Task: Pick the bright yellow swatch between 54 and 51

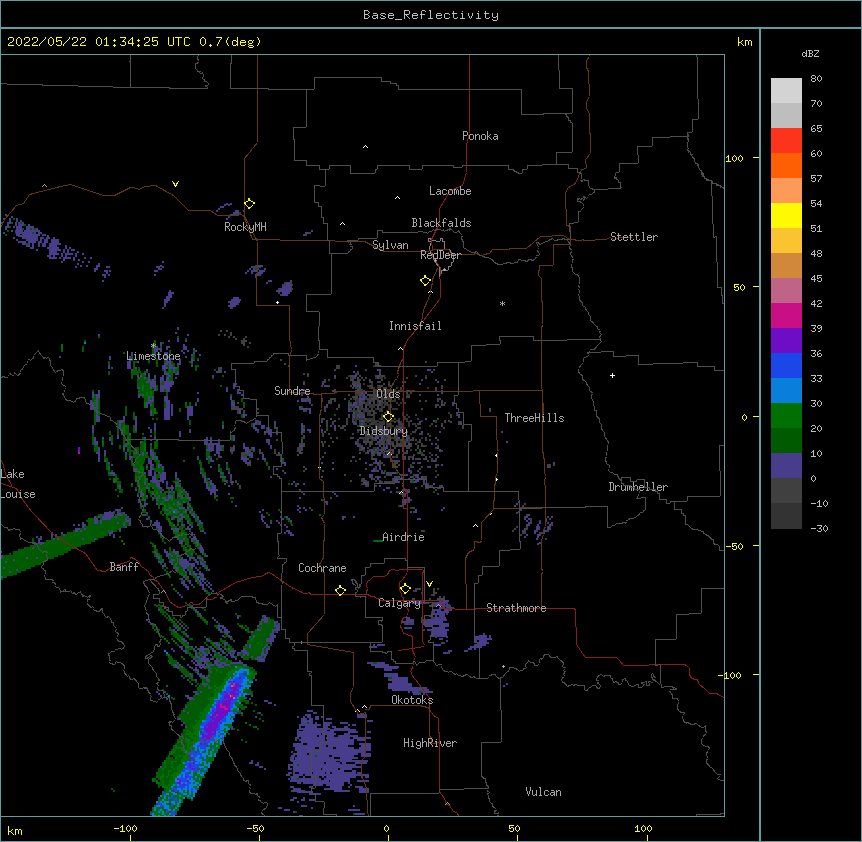Action: point(786,215)
